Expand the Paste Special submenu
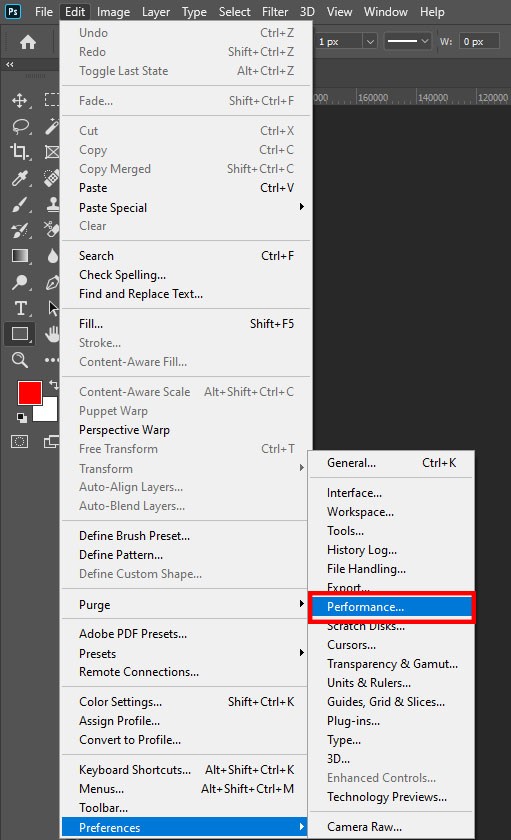Image resolution: width=511 pixels, height=840 pixels. [186, 207]
